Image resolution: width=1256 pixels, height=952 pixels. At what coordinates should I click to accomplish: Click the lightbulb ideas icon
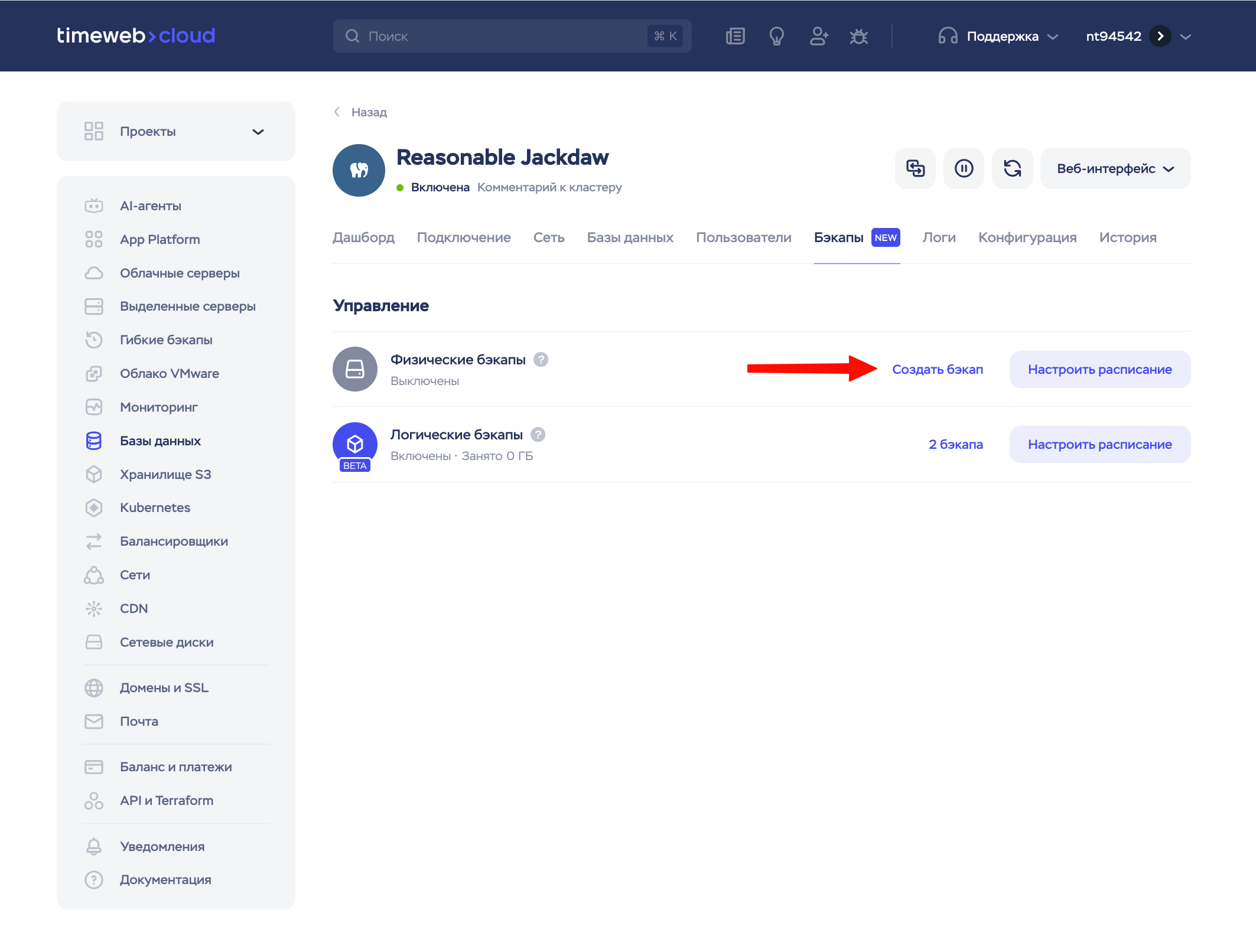(776, 36)
